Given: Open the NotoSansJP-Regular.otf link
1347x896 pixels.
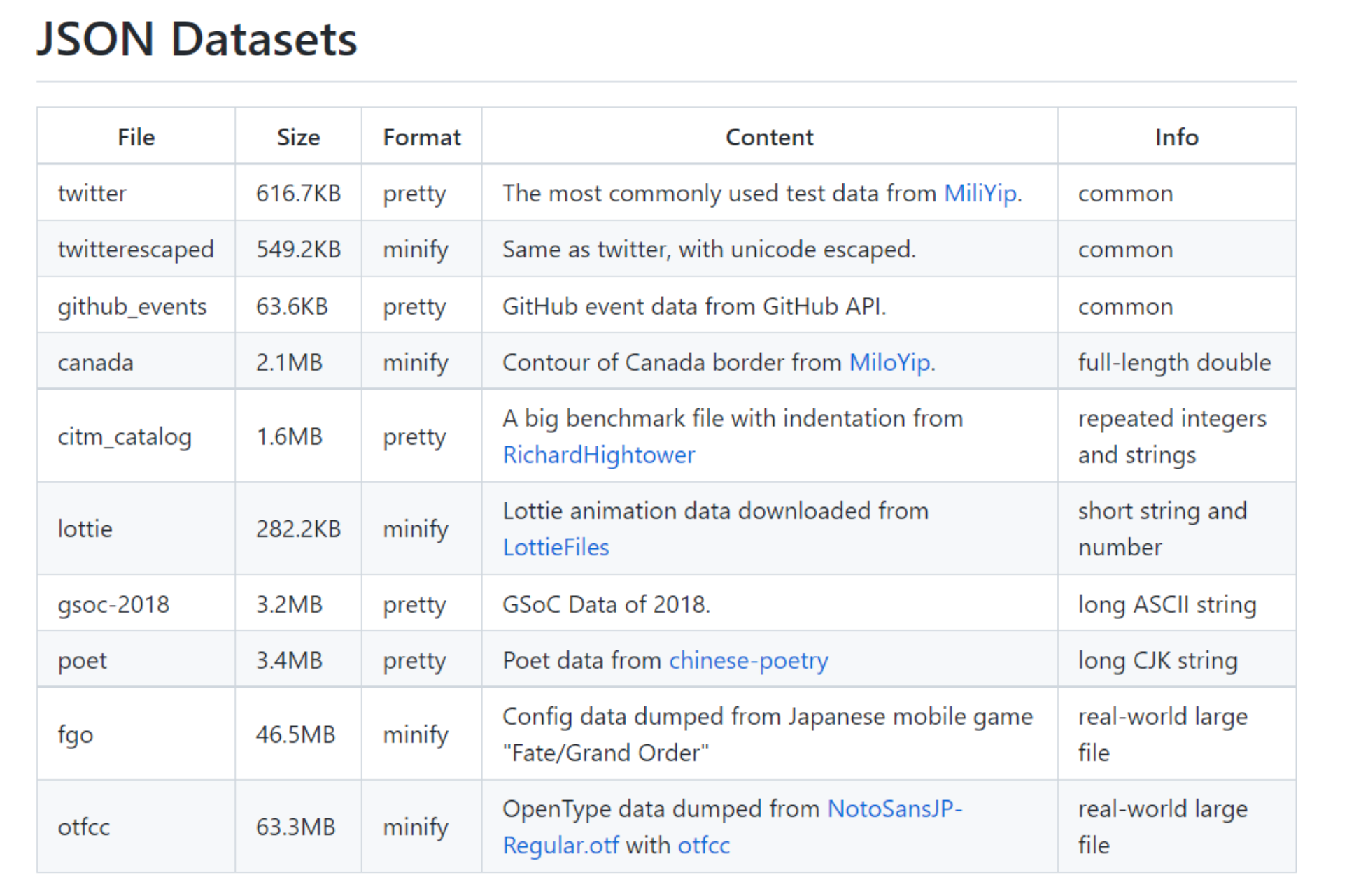Looking at the screenshot, I should (894, 809).
